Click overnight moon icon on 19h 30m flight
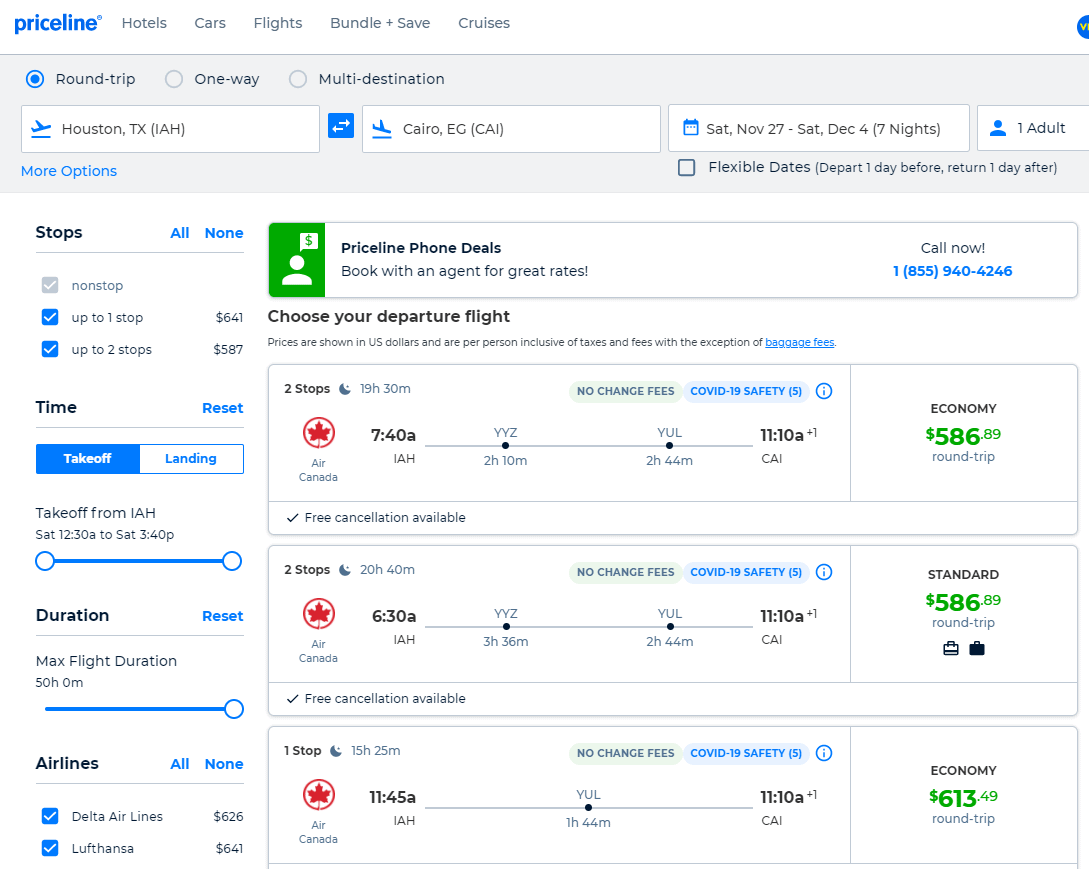The width and height of the screenshot is (1089, 869). [344, 389]
